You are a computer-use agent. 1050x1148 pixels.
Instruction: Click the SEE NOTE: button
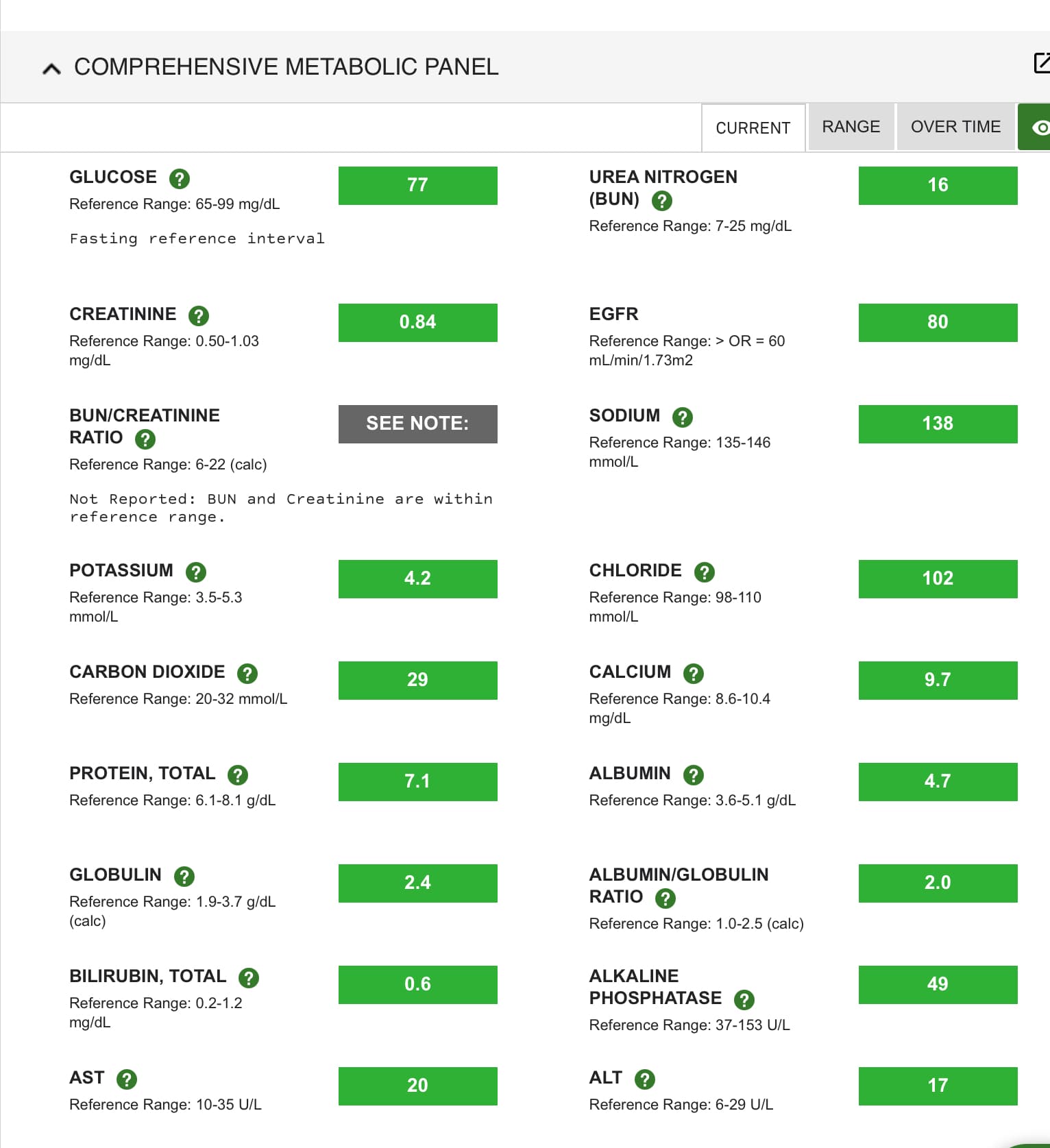(x=417, y=424)
